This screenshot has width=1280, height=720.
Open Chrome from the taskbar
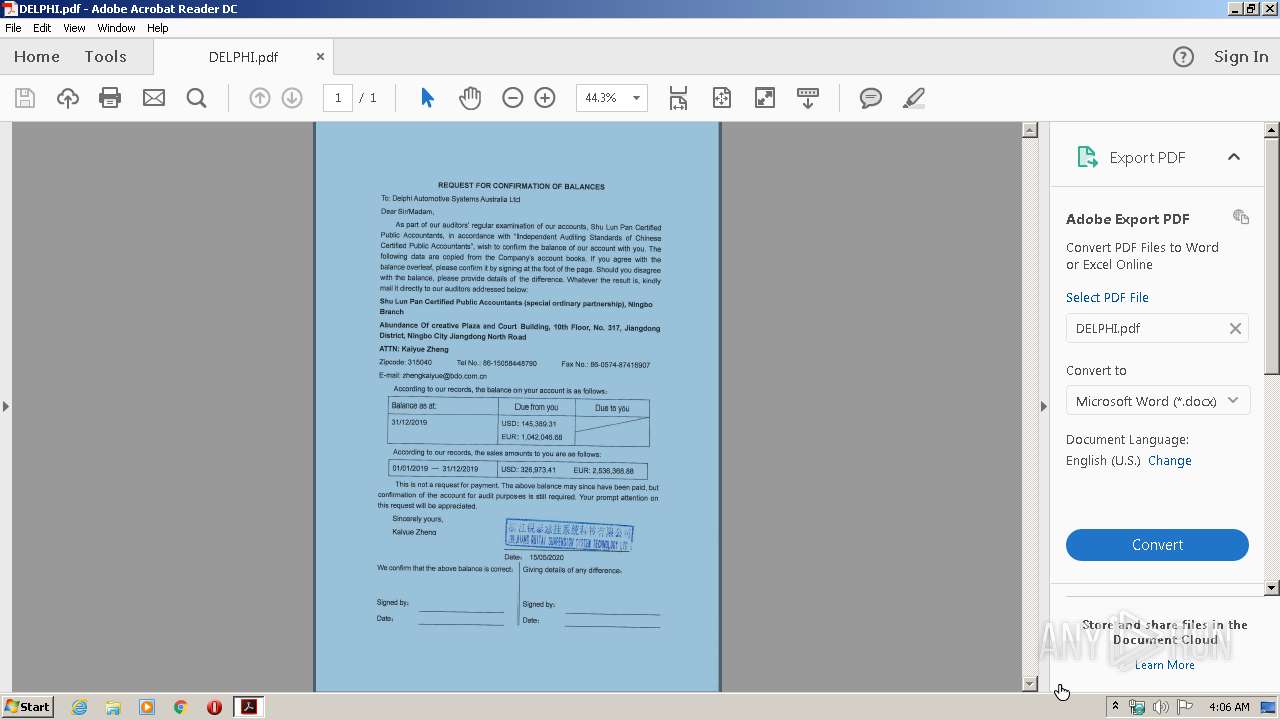point(181,707)
